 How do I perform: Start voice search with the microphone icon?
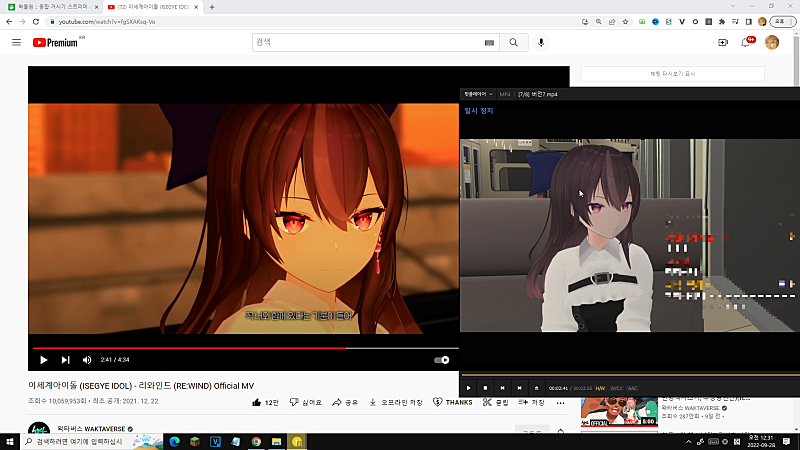coord(541,43)
